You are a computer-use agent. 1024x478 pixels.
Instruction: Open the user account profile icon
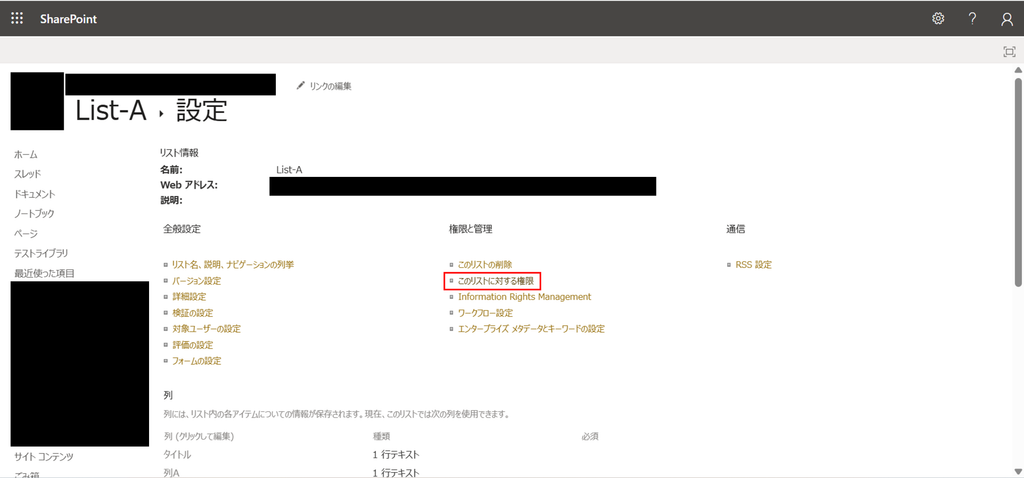click(x=1007, y=19)
